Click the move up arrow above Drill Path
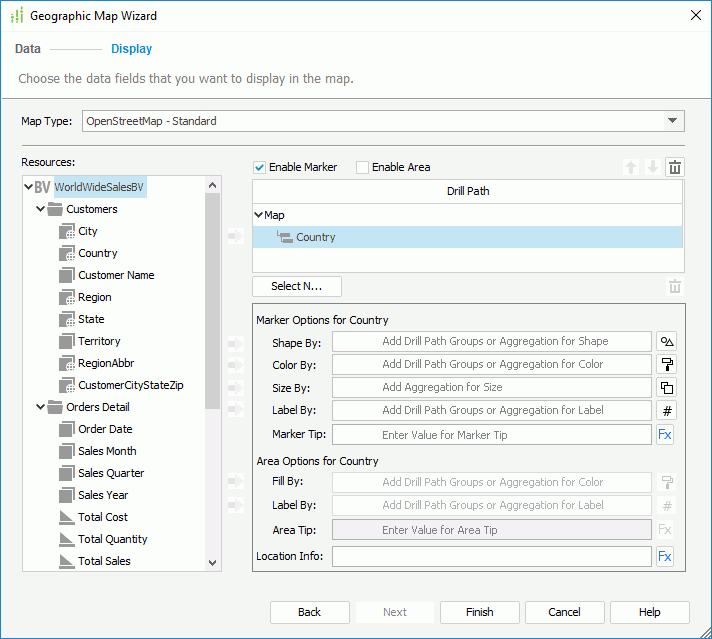Viewport: 712px width, 639px height. click(x=631, y=167)
